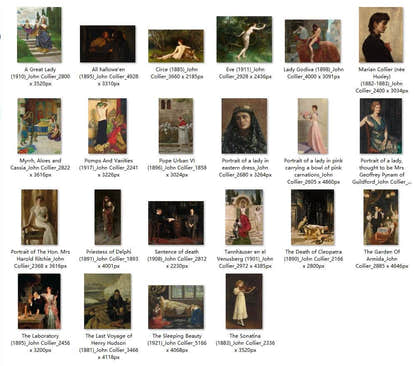Viewport: 416px width, 366px height.
Task: Select the 'Lady Godiva (1898)' file name text
Action: pos(313,73)
